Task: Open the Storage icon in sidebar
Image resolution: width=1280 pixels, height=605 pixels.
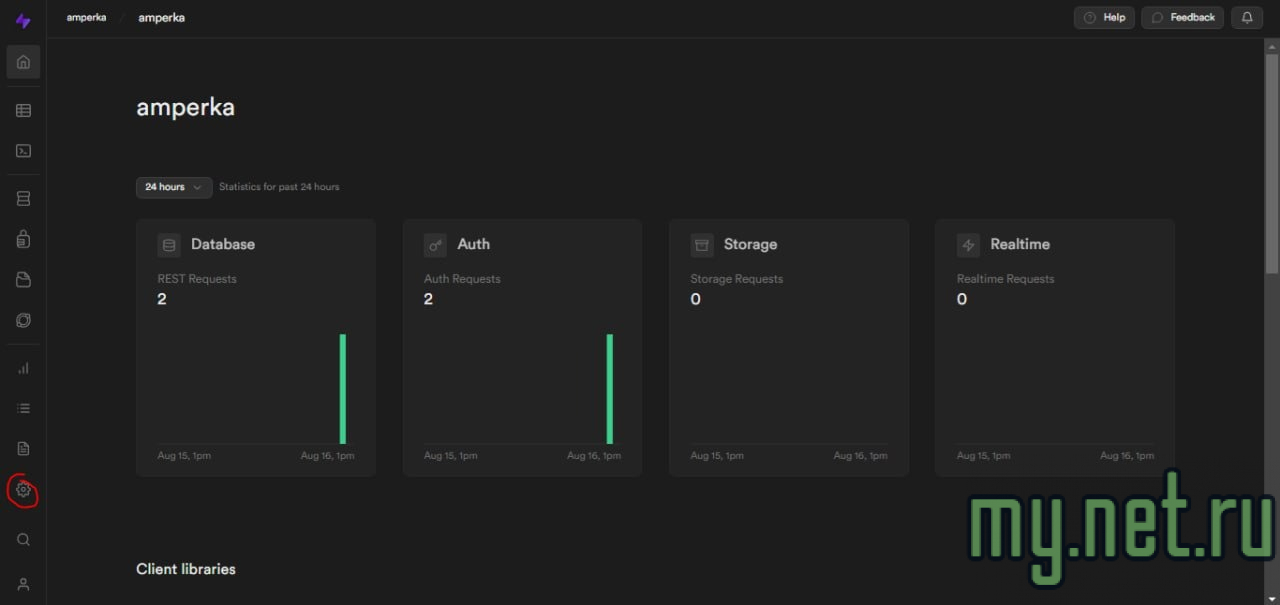Action: tap(23, 280)
